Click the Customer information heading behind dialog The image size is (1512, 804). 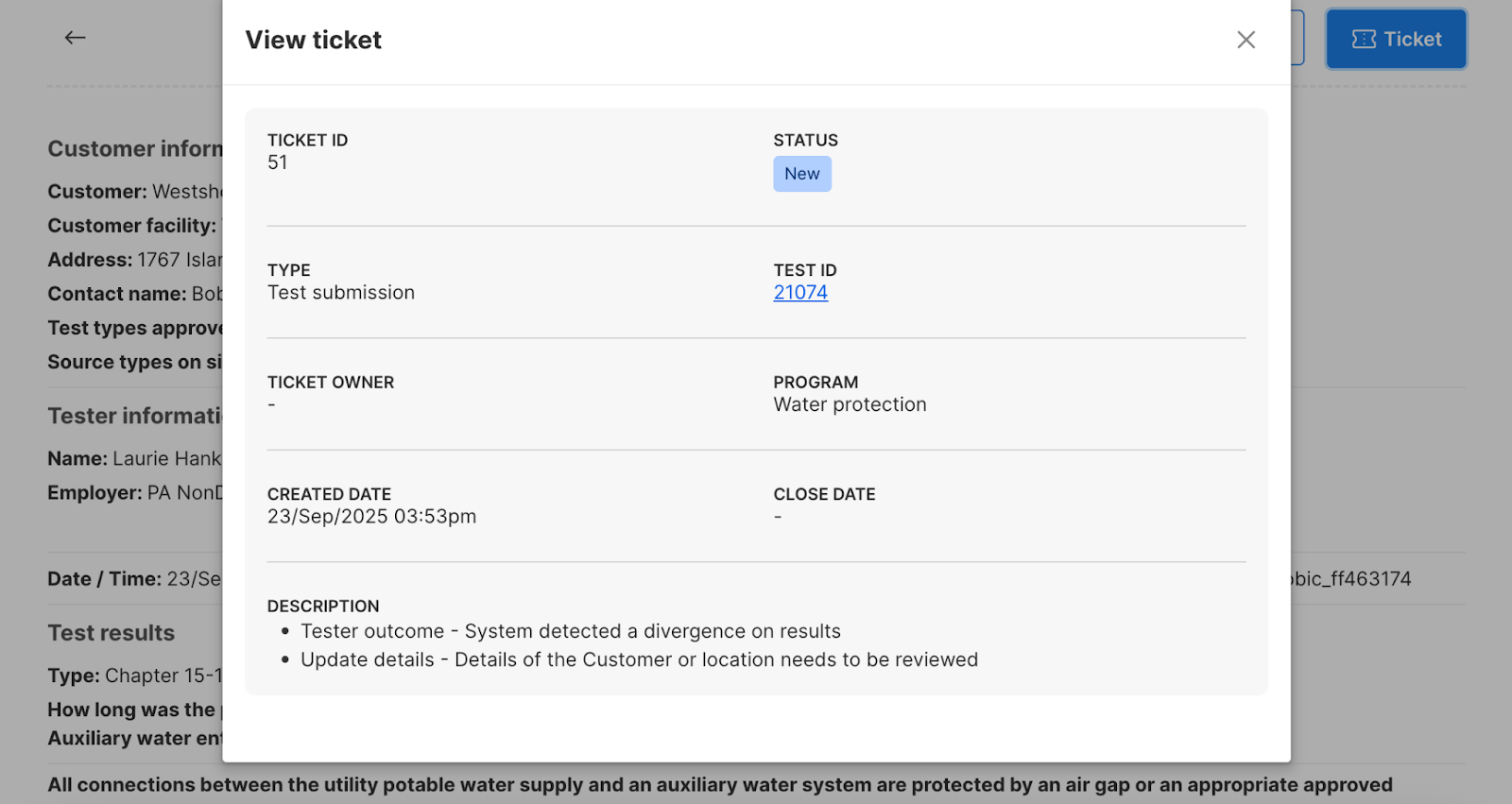pyautogui.click(x=135, y=149)
